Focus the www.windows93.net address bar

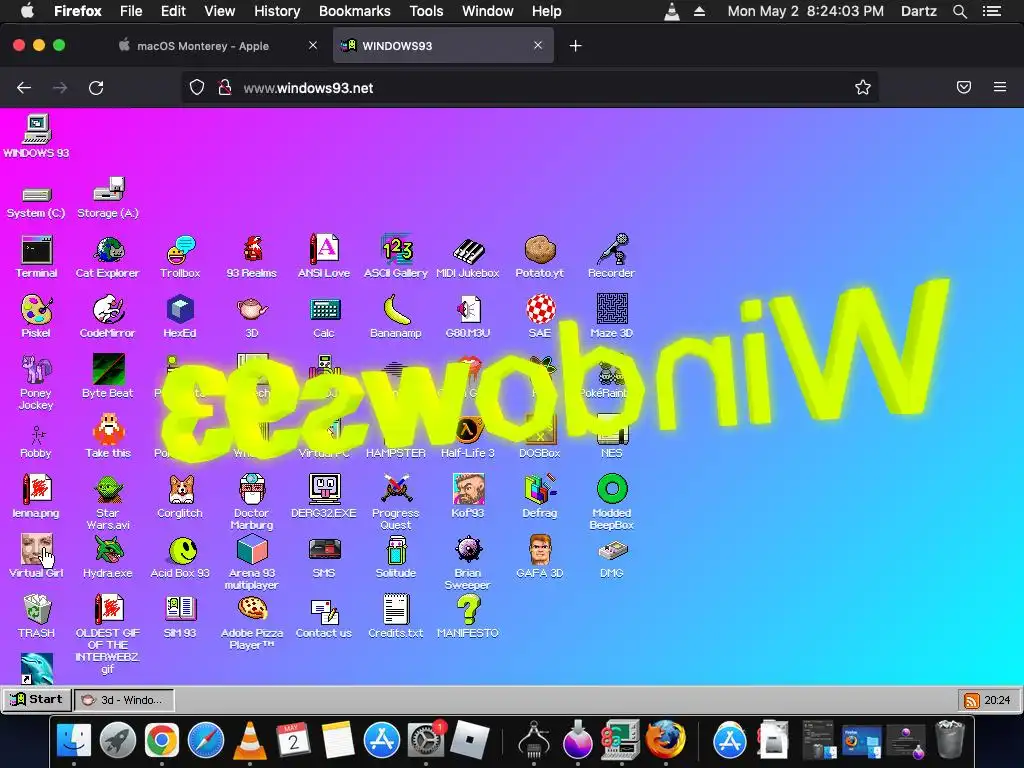coord(529,88)
